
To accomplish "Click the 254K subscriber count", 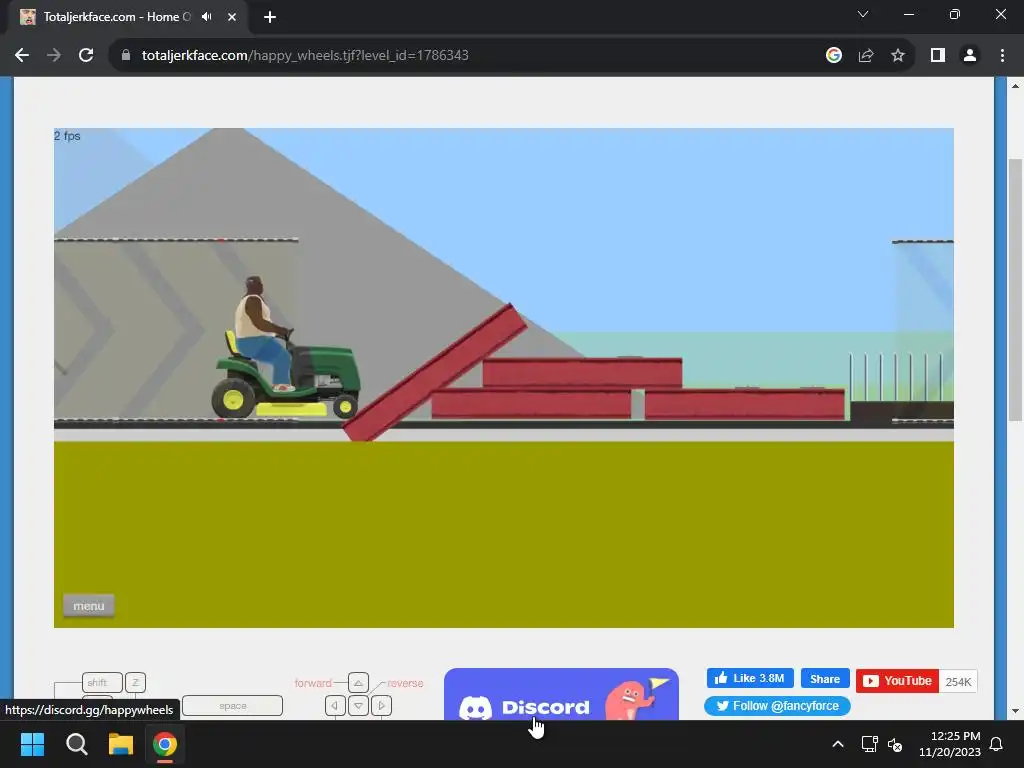I will tap(958, 682).
